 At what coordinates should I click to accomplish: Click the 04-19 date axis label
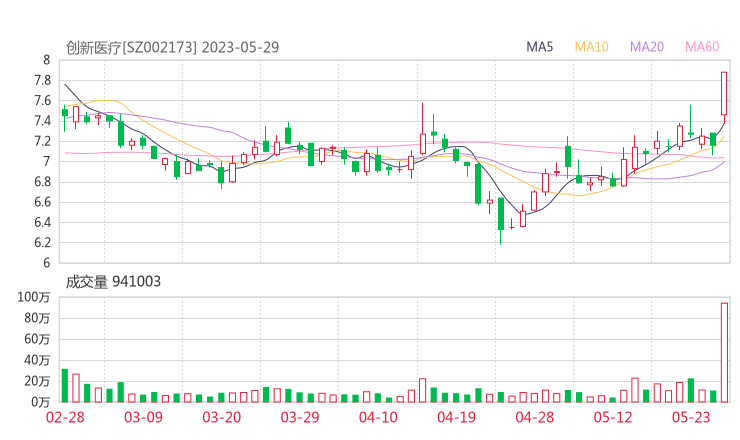(x=456, y=417)
